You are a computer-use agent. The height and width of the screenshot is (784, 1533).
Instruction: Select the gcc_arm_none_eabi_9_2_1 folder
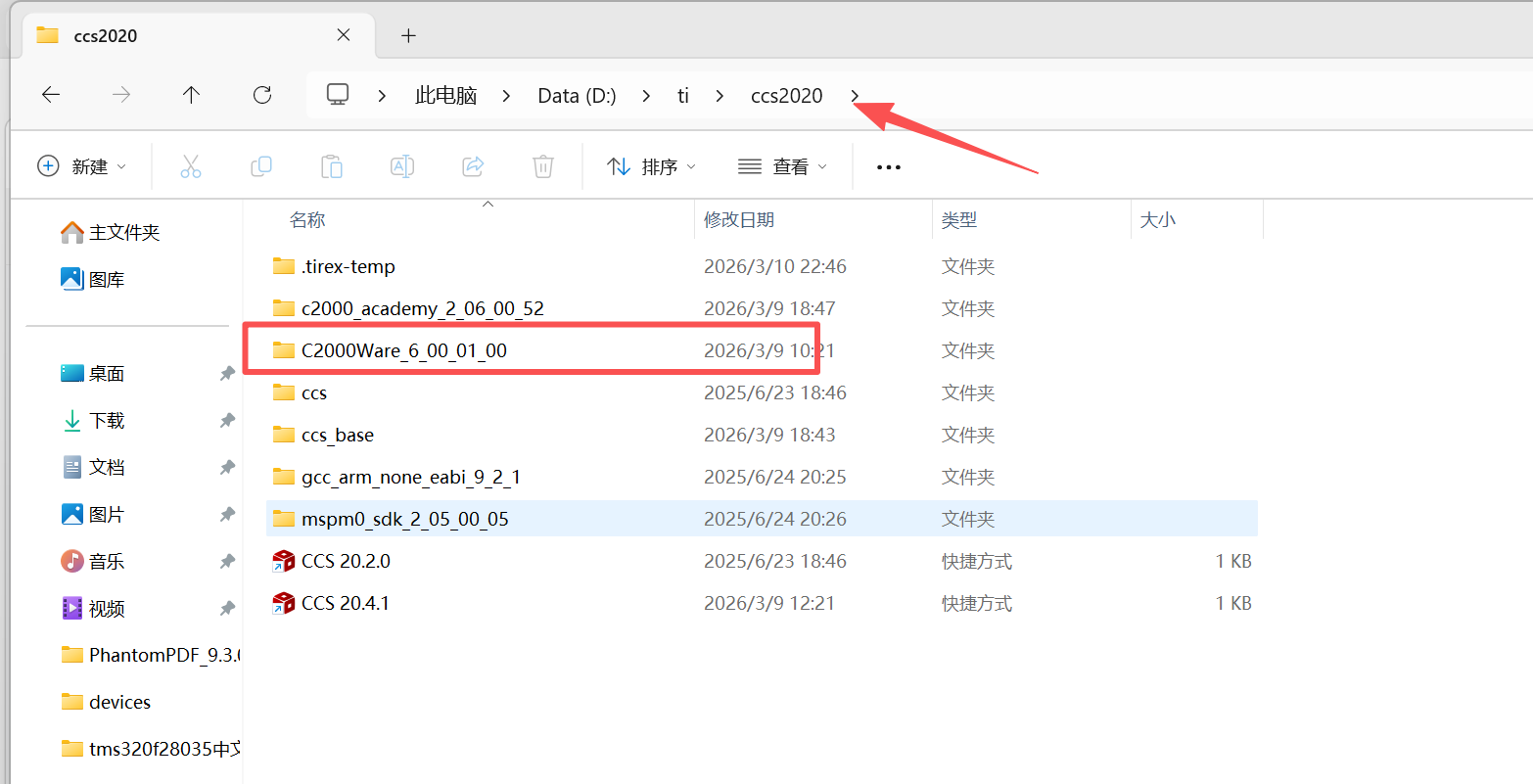(762, 477)
